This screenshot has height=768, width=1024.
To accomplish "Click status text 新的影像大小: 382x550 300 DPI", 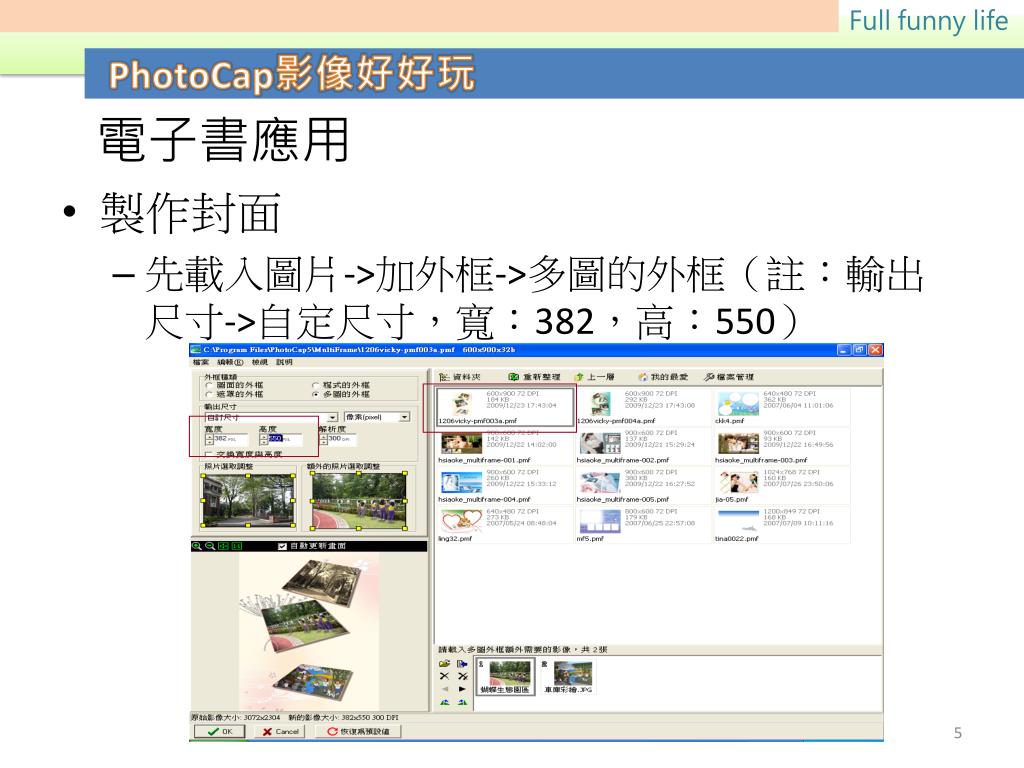I will 344,717.
